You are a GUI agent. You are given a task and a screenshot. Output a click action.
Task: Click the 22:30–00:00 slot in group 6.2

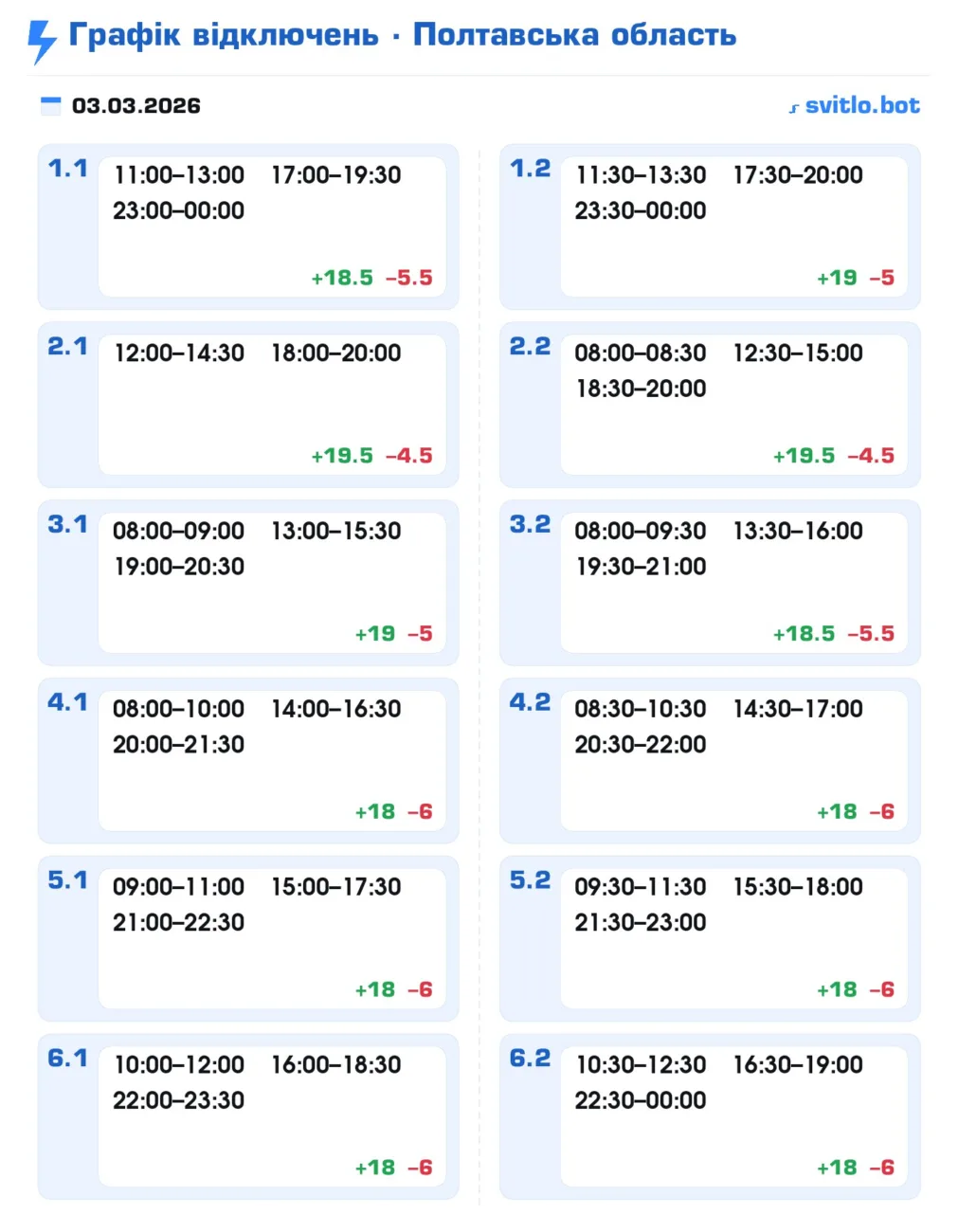point(641,1100)
